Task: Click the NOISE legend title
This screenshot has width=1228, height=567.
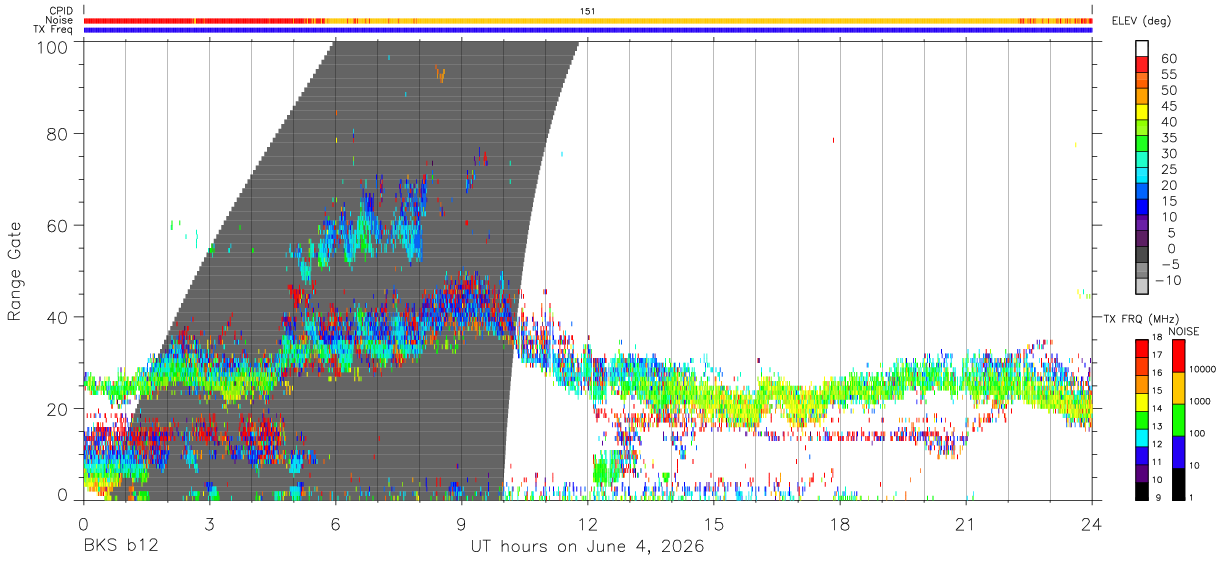Action: point(1183,331)
